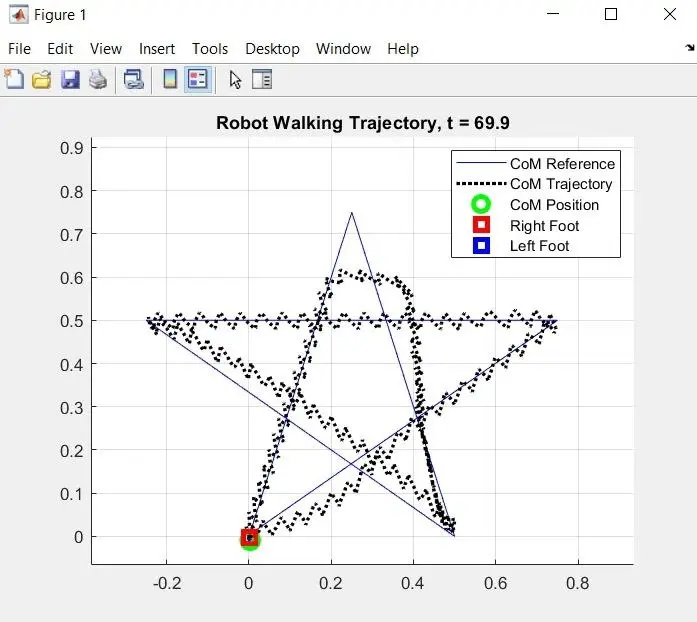Click x-axis tick label 0.4

pos(413,583)
